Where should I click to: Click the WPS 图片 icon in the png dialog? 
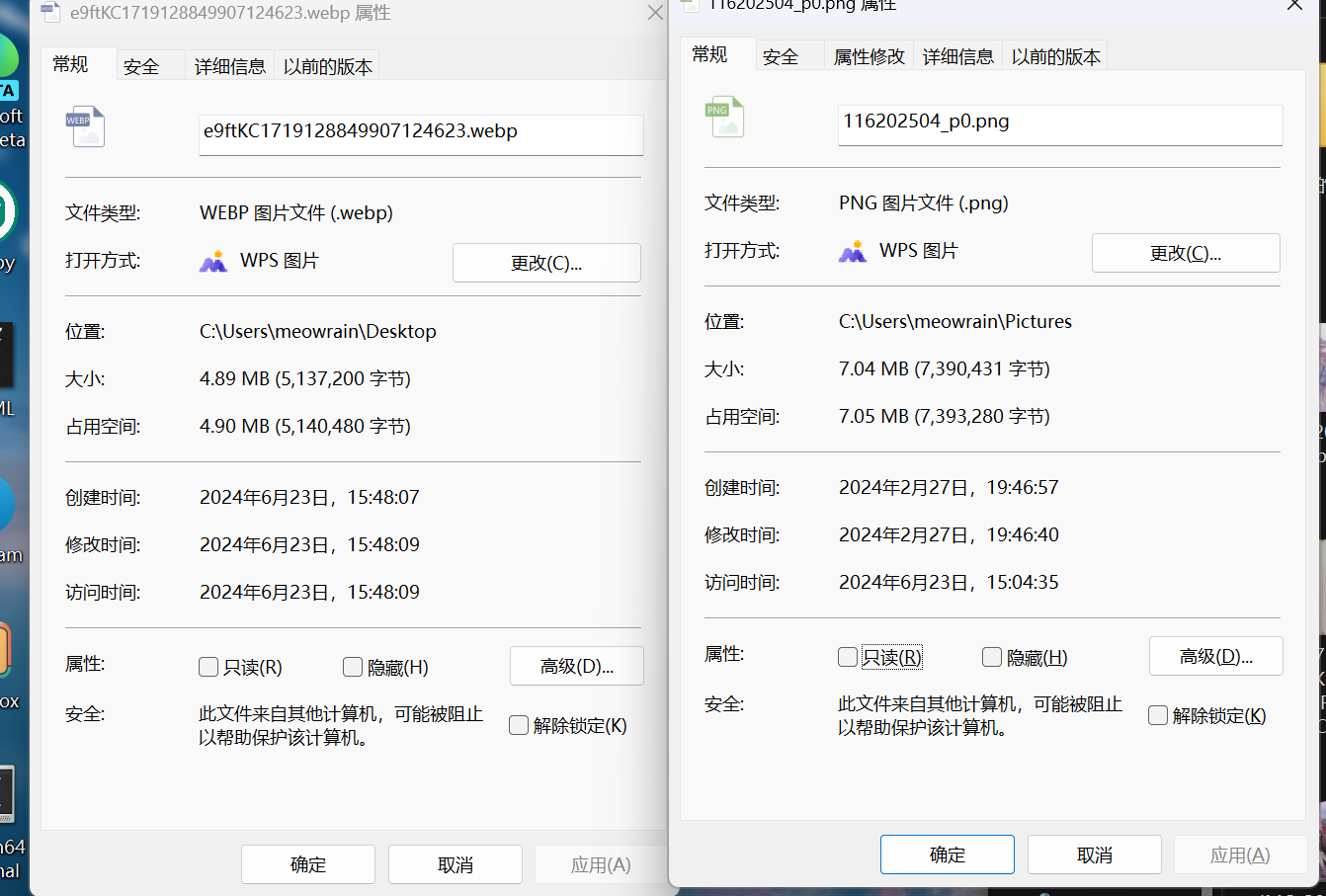tap(852, 252)
